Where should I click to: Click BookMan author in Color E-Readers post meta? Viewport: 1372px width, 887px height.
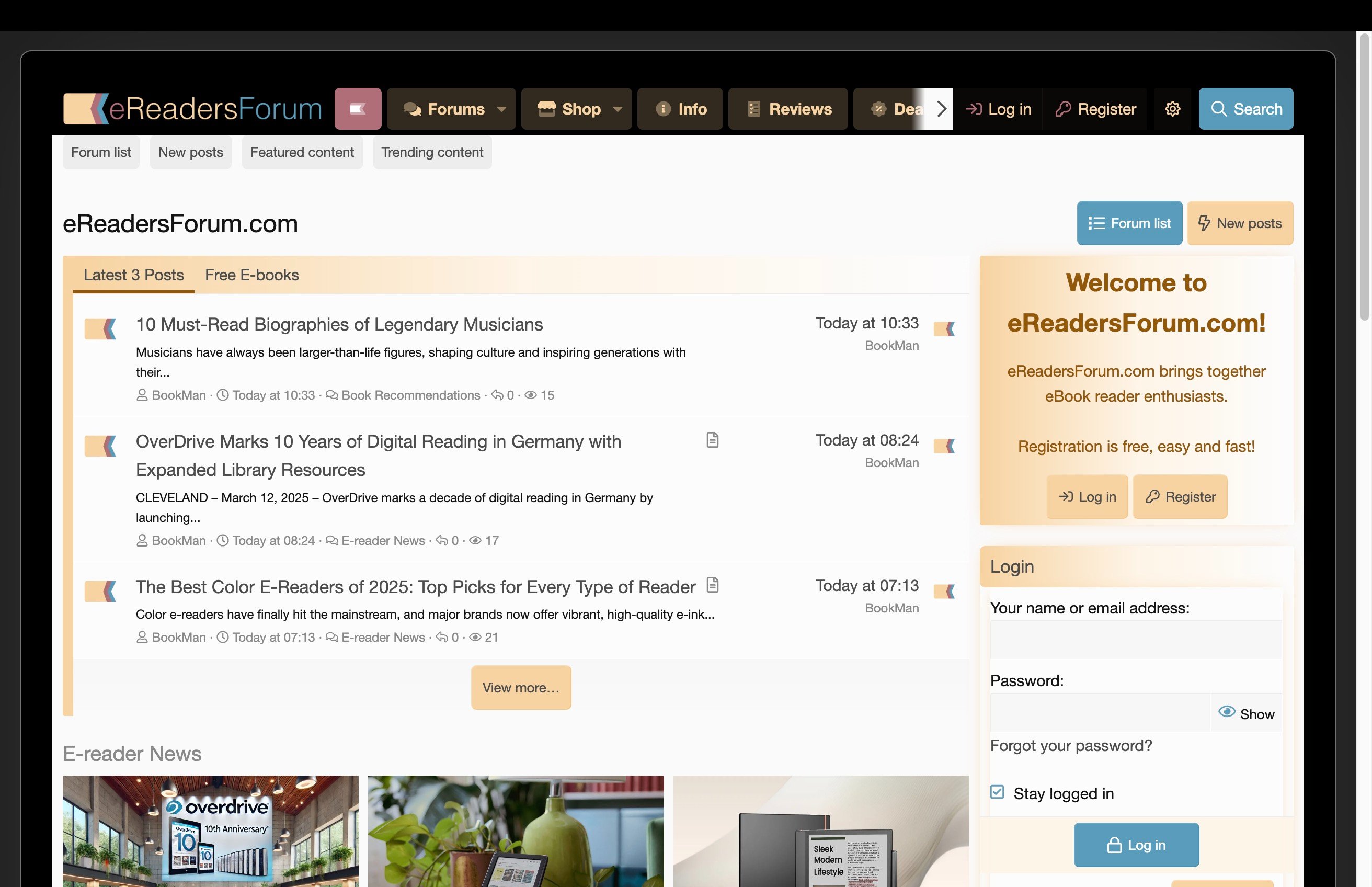(178, 637)
